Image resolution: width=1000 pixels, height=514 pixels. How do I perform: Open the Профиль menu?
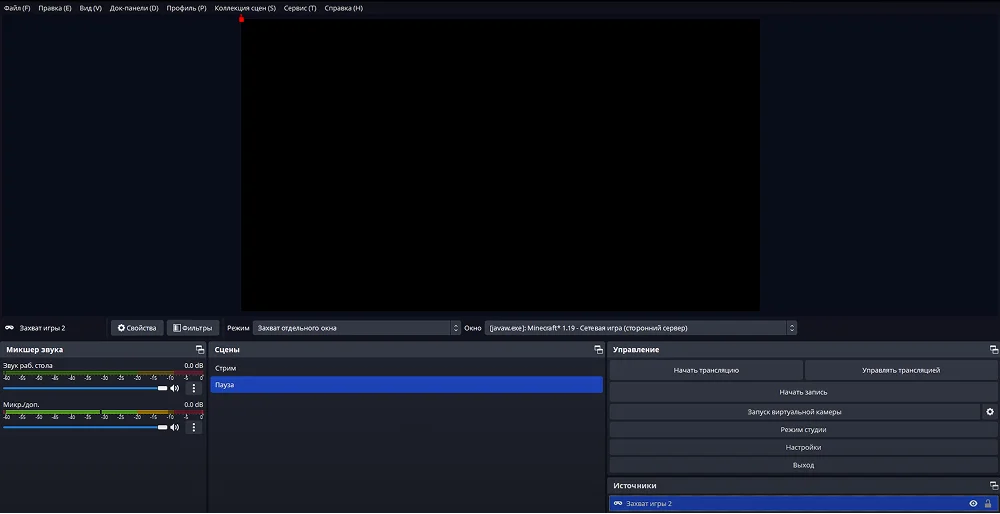186,8
